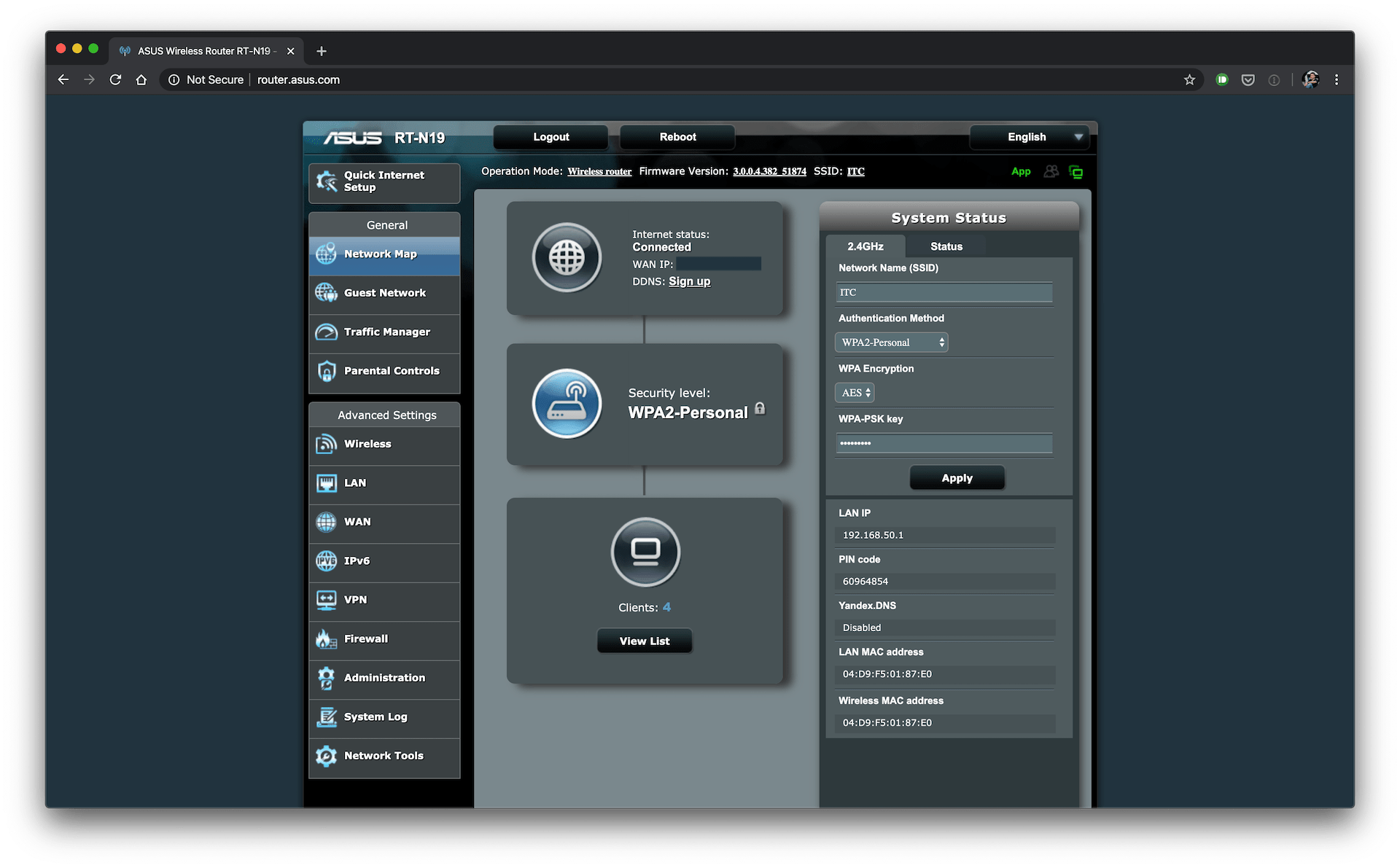Click the Reboot button
The image size is (1400, 868).
coord(677,137)
